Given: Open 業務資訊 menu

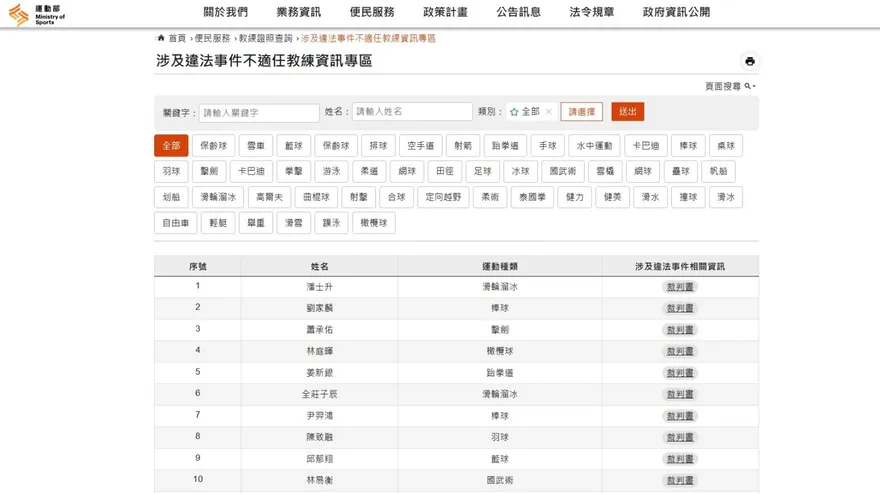Looking at the screenshot, I should click(299, 12).
